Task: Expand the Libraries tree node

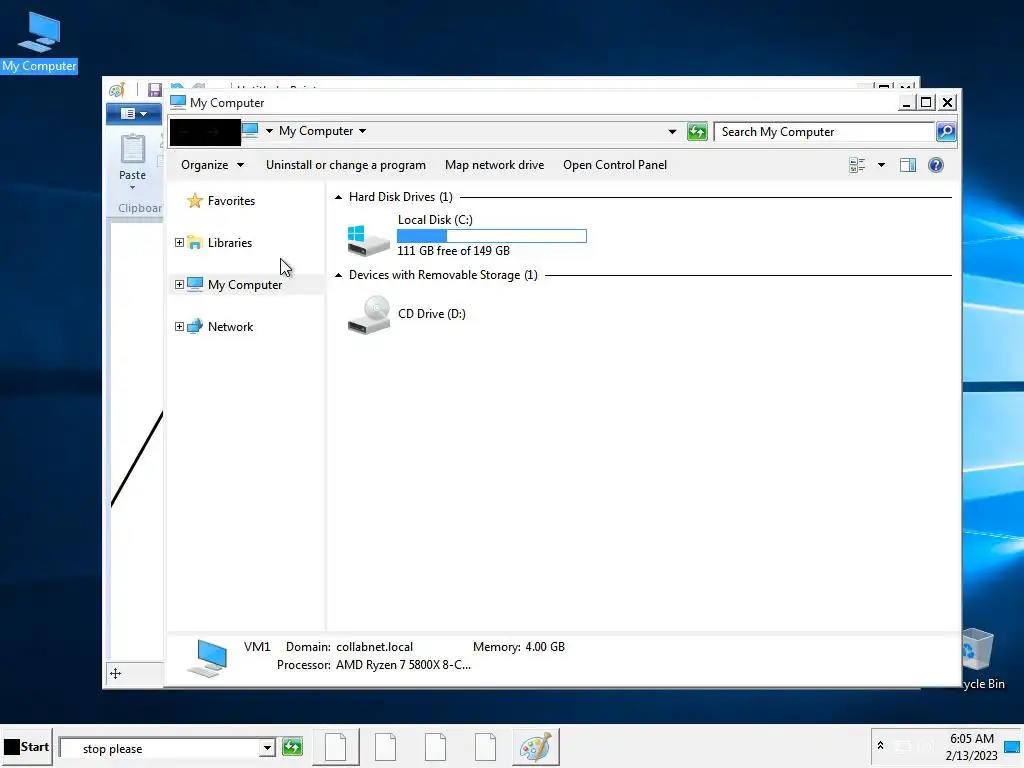Action: pyautogui.click(x=179, y=243)
